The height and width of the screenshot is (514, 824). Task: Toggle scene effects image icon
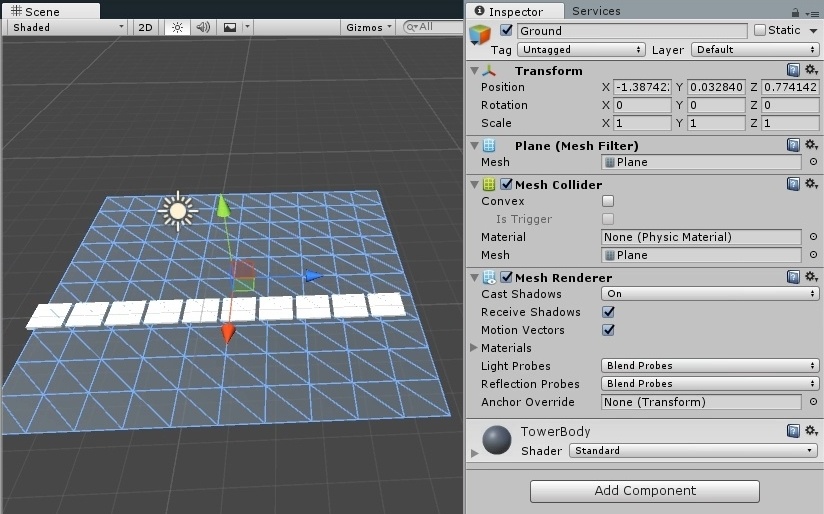230,27
